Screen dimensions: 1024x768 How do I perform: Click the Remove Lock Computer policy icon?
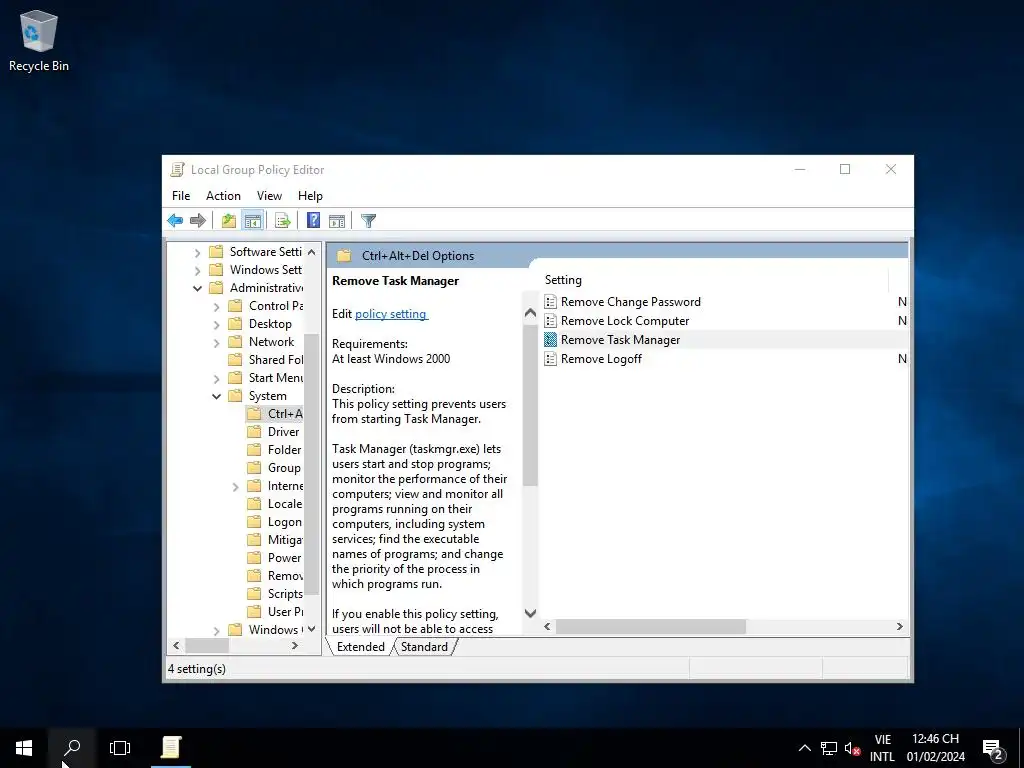click(x=551, y=321)
